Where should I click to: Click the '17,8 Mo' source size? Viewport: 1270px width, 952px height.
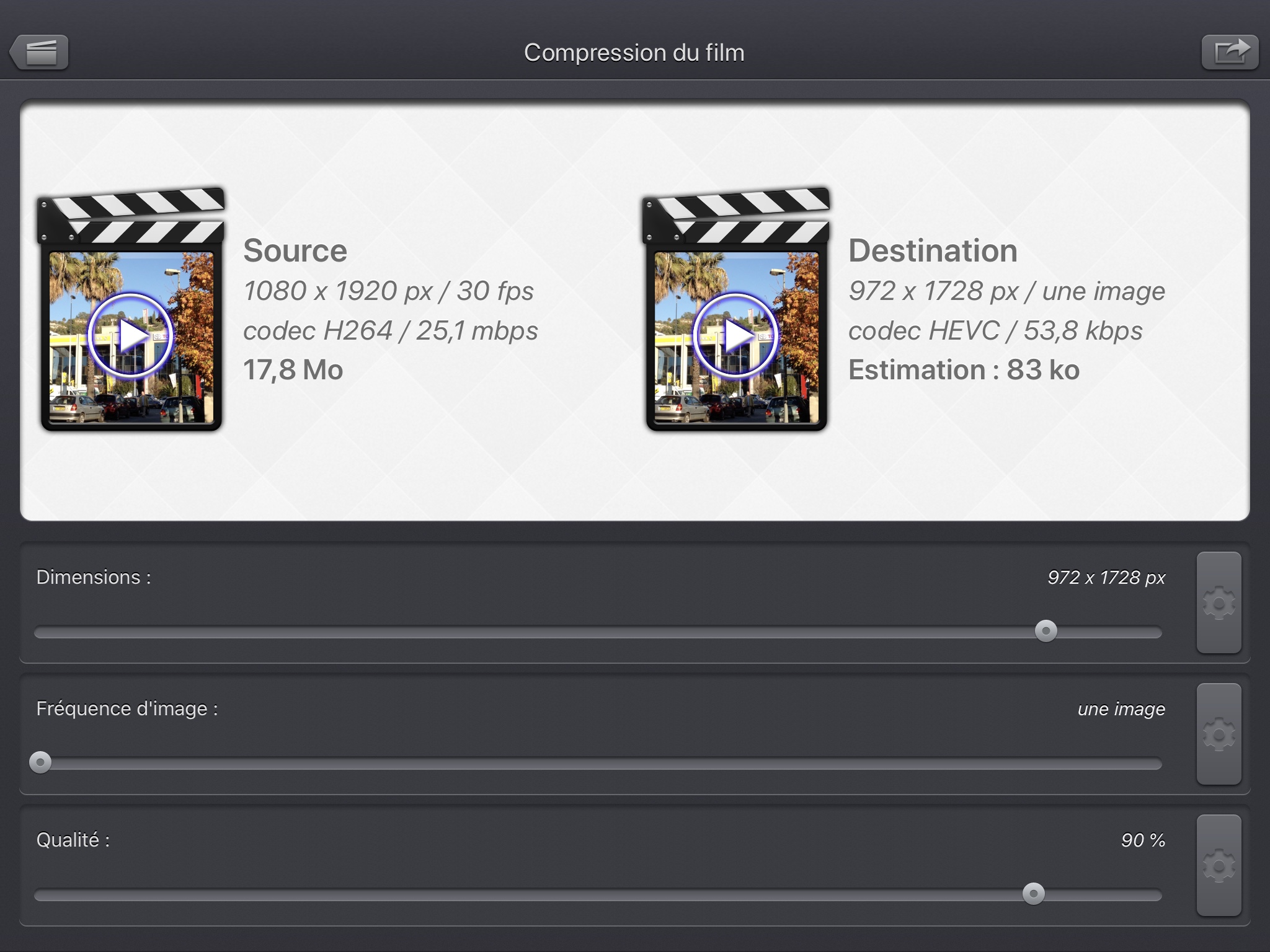click(293, 370)
